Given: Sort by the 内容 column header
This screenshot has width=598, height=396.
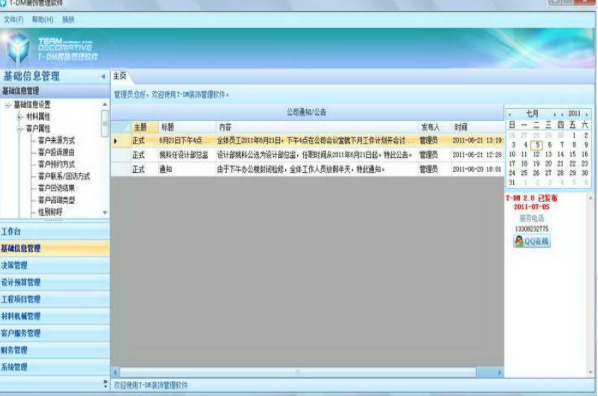Looking at the screenshot, I should [317, 127].
